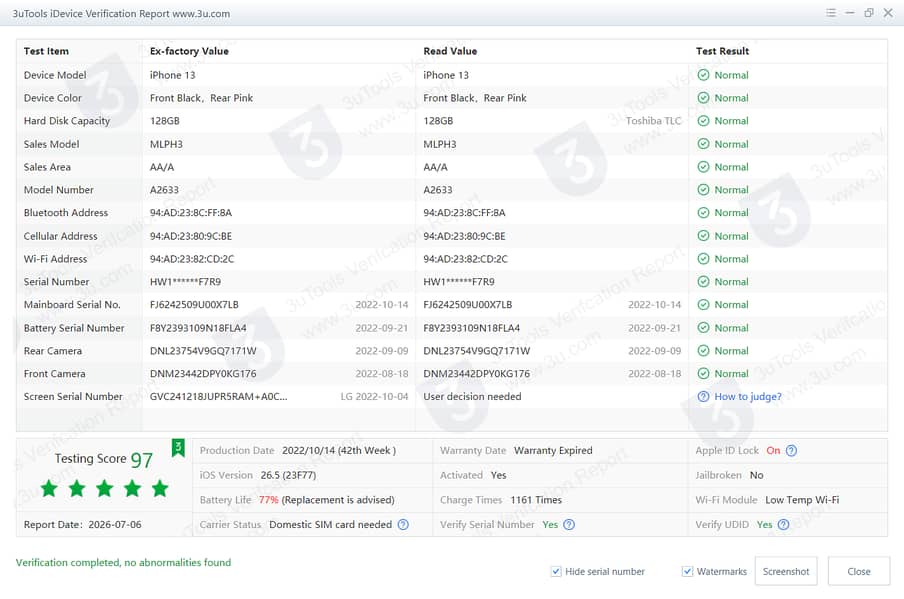
Task: Click Normal check icon for Front Camera
Action: [703, 374]
